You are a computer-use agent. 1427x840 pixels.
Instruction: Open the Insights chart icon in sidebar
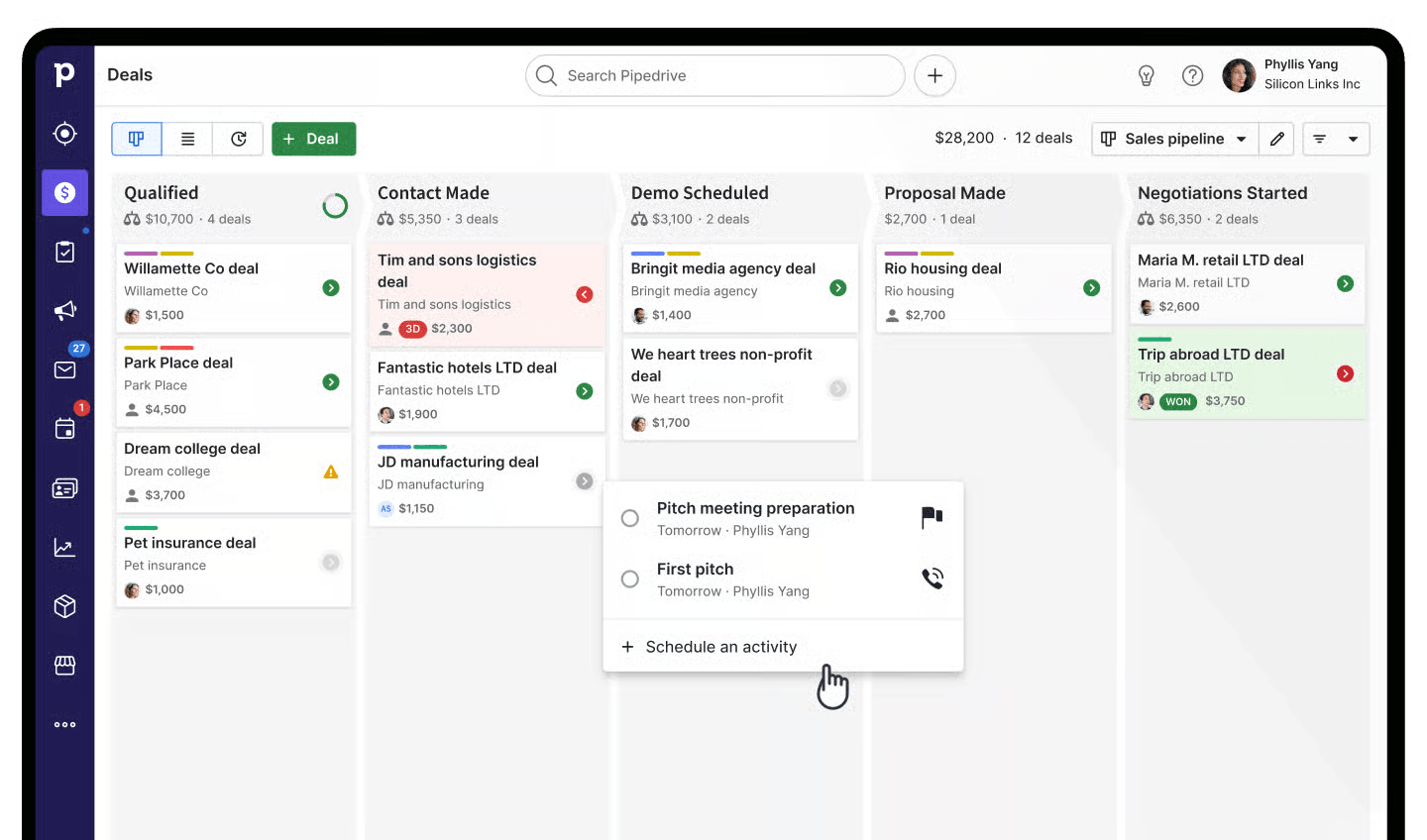[x=64, y=547]
